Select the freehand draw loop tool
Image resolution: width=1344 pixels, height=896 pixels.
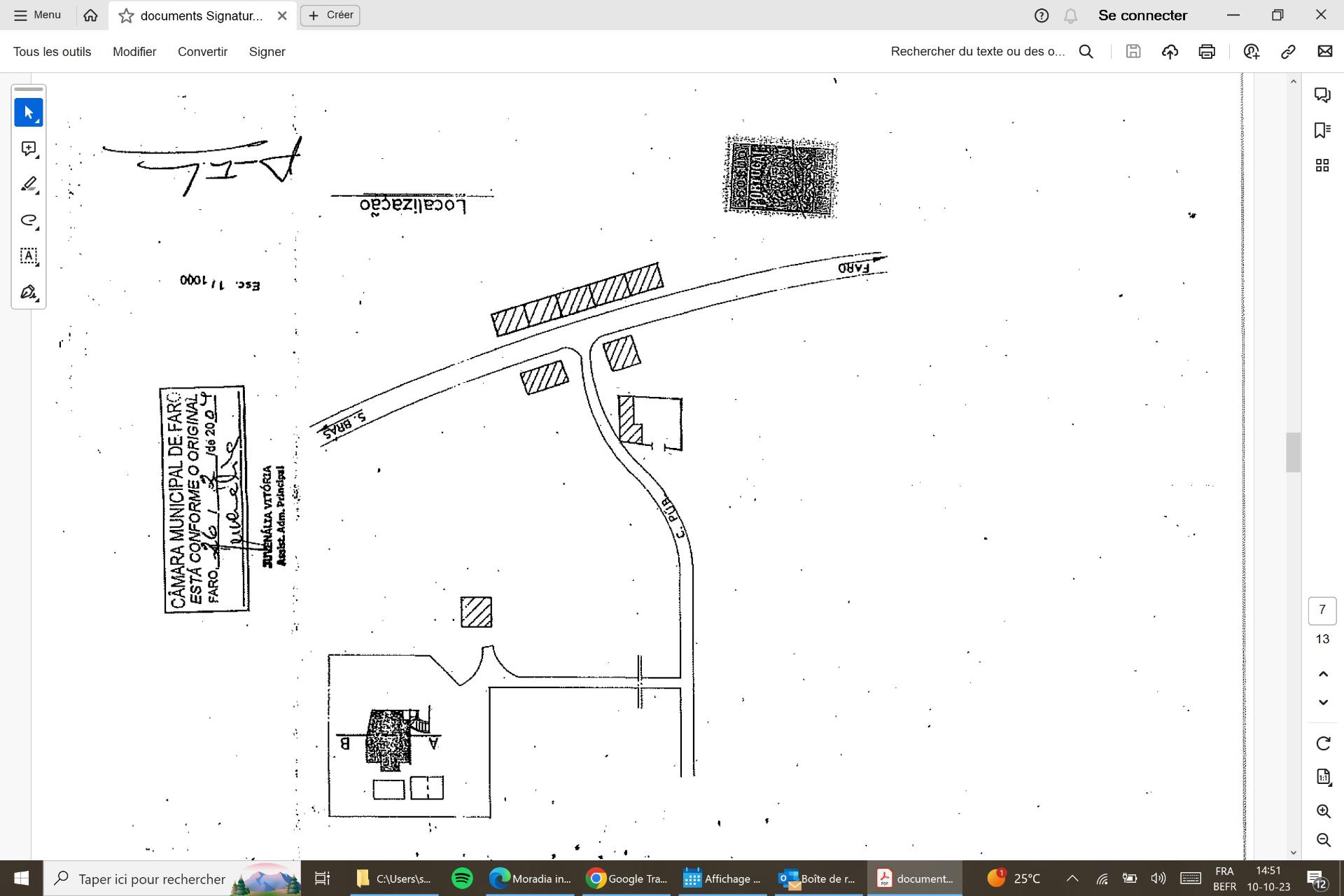29,220
